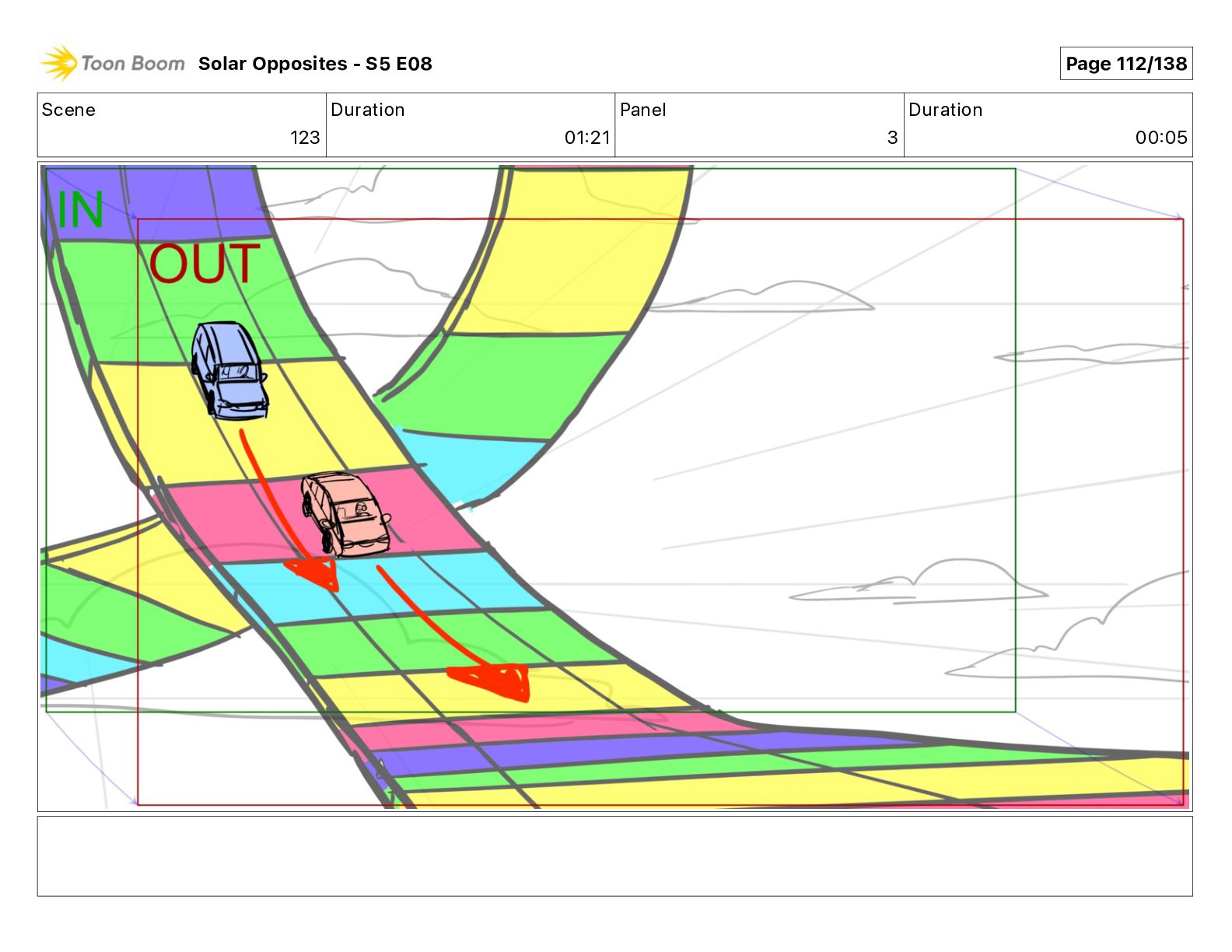
Task: Click the 'Page 112/138' page indicator
Action: tap(1125, 64)
